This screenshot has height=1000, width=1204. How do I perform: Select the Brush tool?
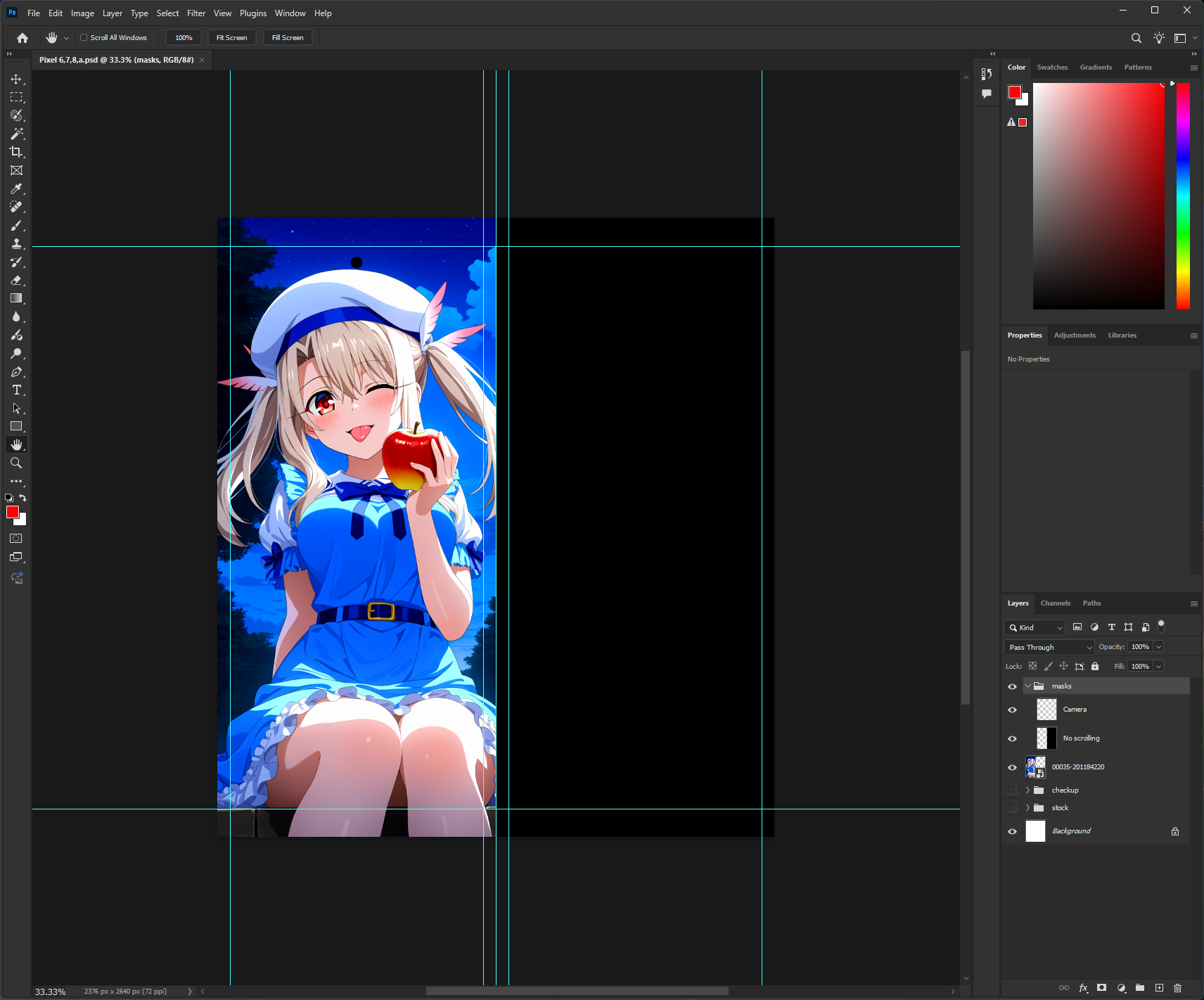click(x=16, y=226)
